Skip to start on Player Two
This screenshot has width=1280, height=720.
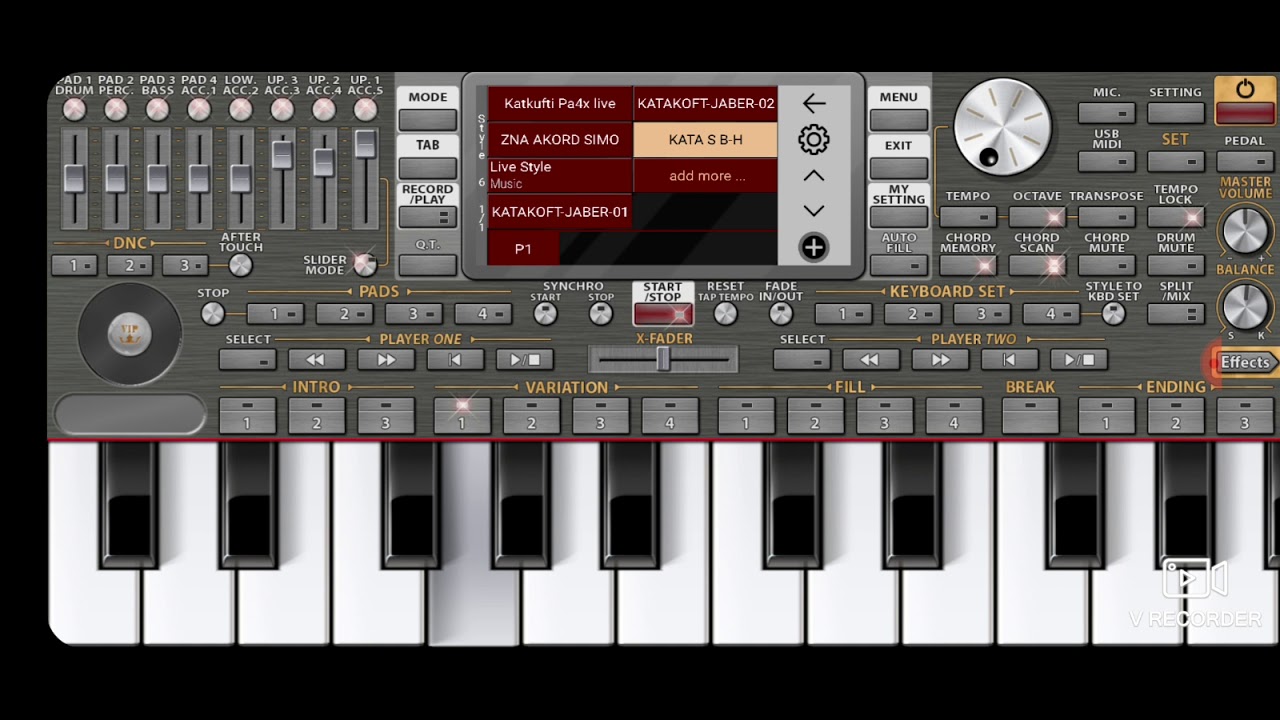[x=1009, y=360]
